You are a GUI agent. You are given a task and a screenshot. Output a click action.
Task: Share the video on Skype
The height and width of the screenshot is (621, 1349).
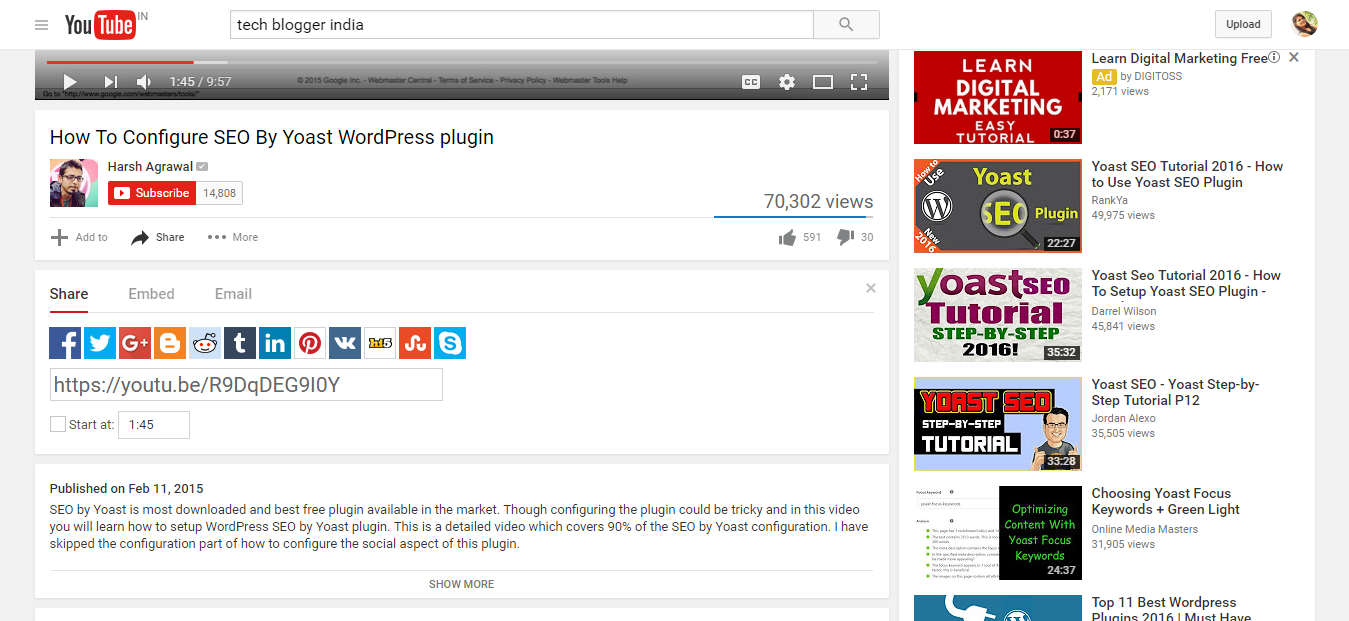(x=450, y=343)
